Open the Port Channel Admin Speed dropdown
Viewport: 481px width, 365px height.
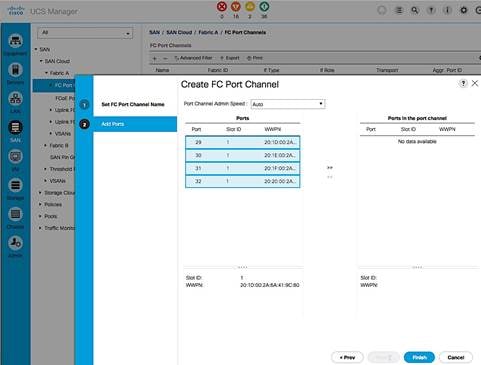click(x=288, y=104)
